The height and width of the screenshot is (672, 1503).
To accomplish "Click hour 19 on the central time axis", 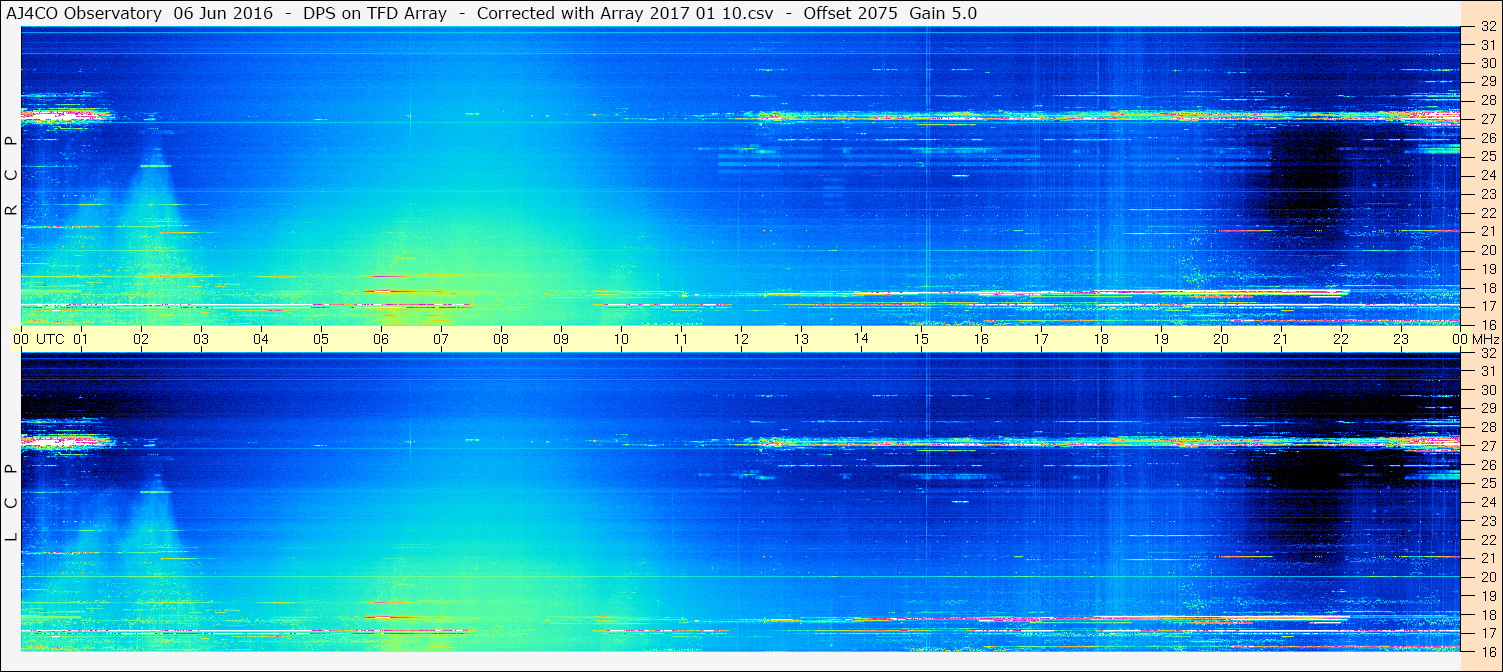I will 1161,339.
